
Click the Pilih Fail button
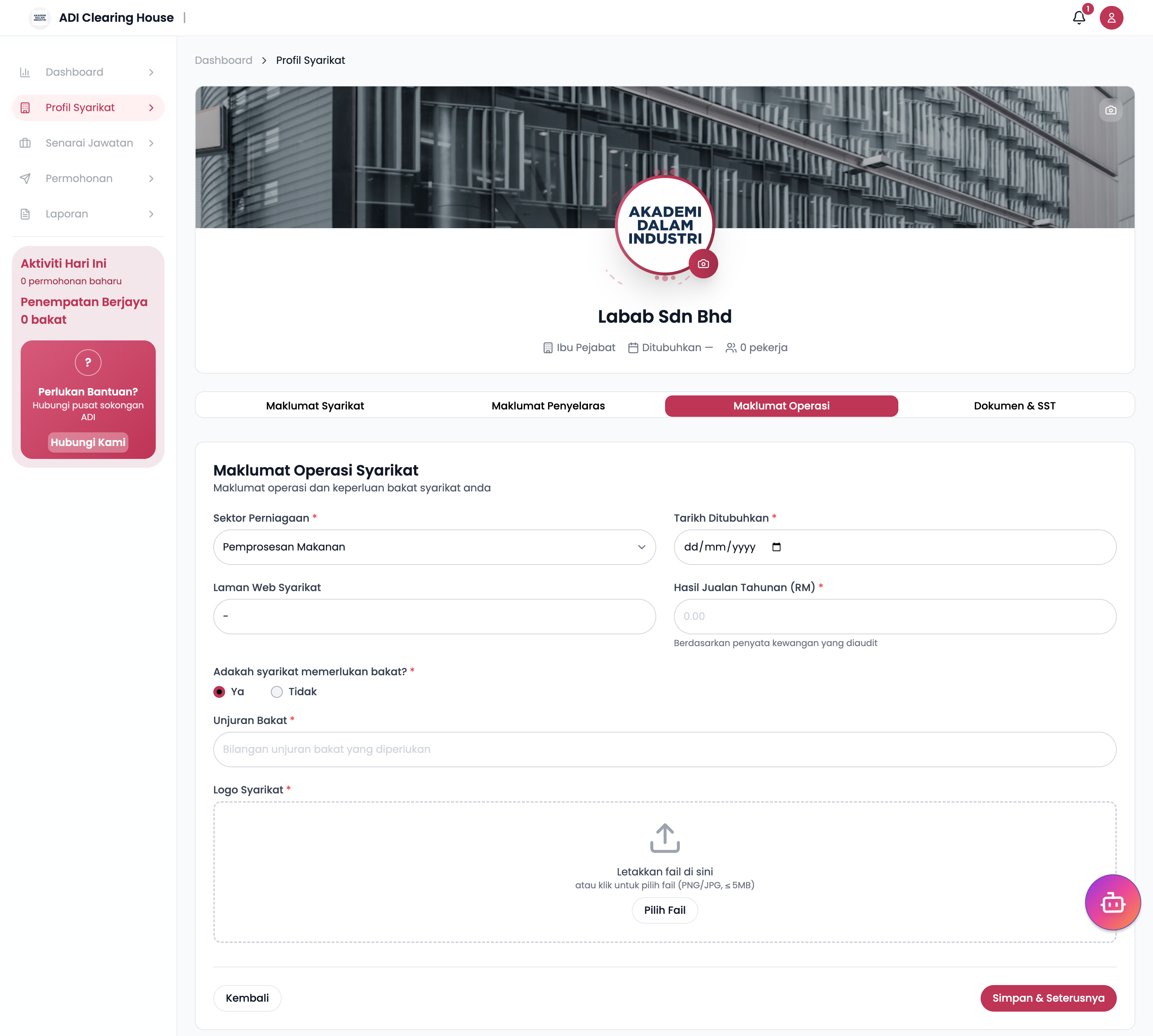coord(665,910)
